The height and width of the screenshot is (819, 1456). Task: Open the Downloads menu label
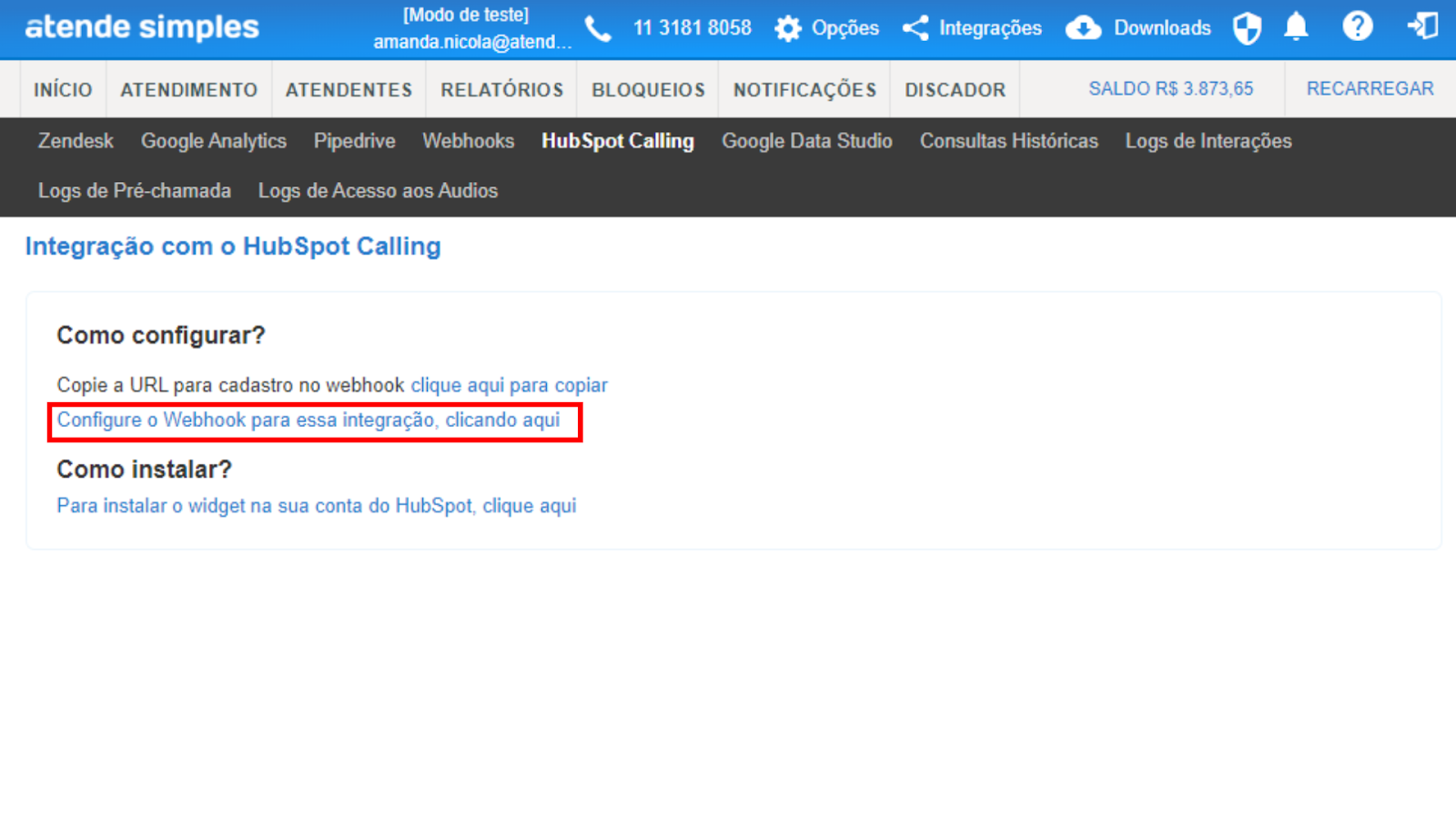tap(1162, 28)
